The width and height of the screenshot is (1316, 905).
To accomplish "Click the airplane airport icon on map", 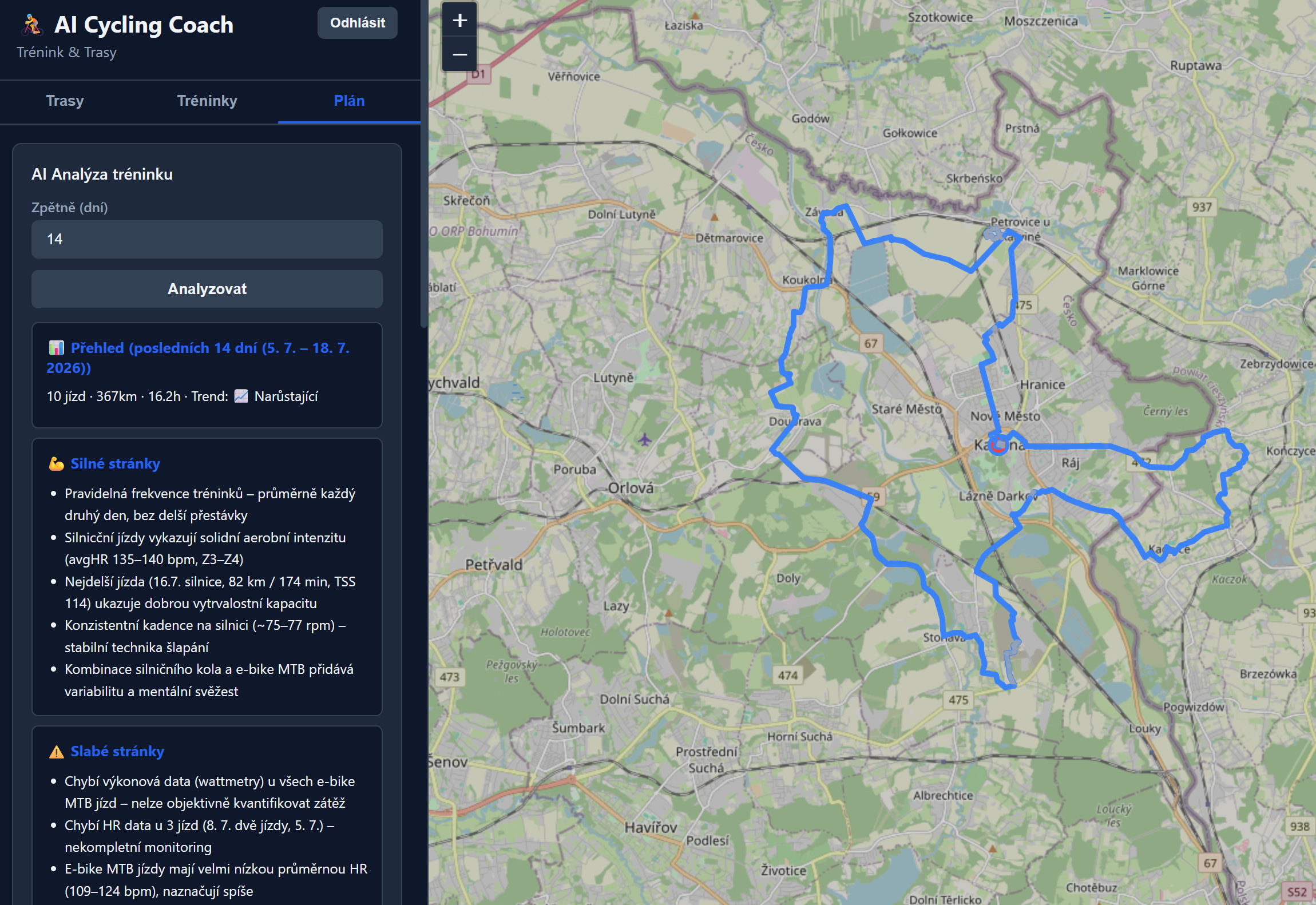I will [x=645, y=439].
